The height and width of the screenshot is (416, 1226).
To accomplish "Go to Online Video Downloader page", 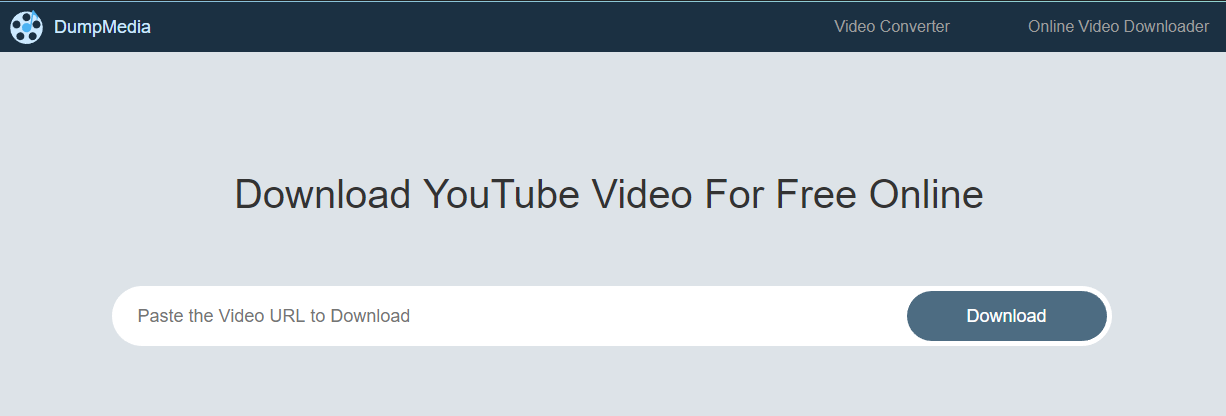I will [x=1118, y=27].
